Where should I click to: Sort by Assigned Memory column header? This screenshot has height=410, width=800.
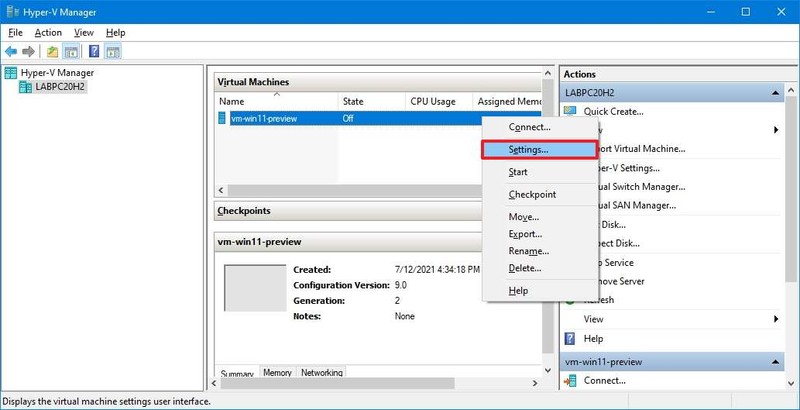coord(507,101)
